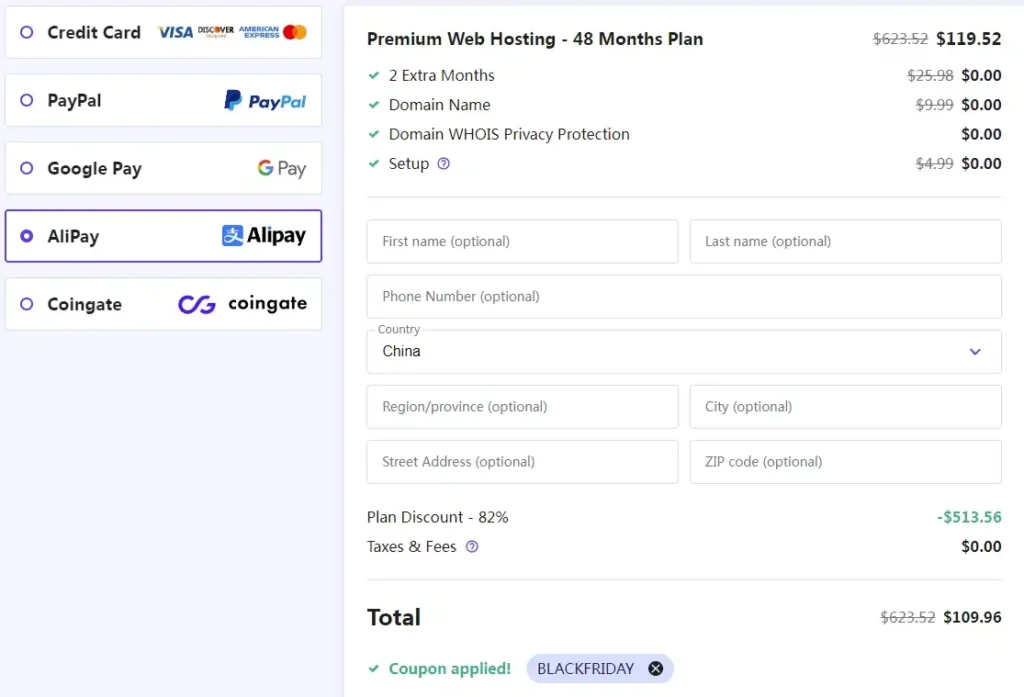This screenshot has height=697, width=1024.
Task: Select the Coingate payment radio button
Action: pyautogui.click(x=27, y=304)
